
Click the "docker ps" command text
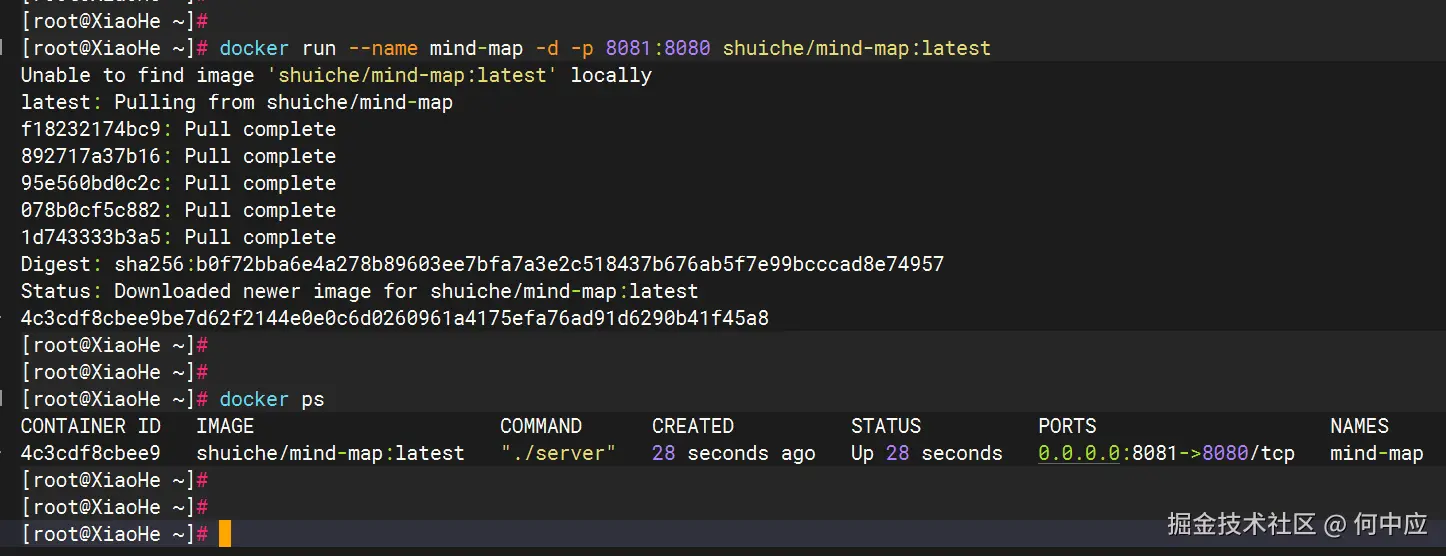272,400
